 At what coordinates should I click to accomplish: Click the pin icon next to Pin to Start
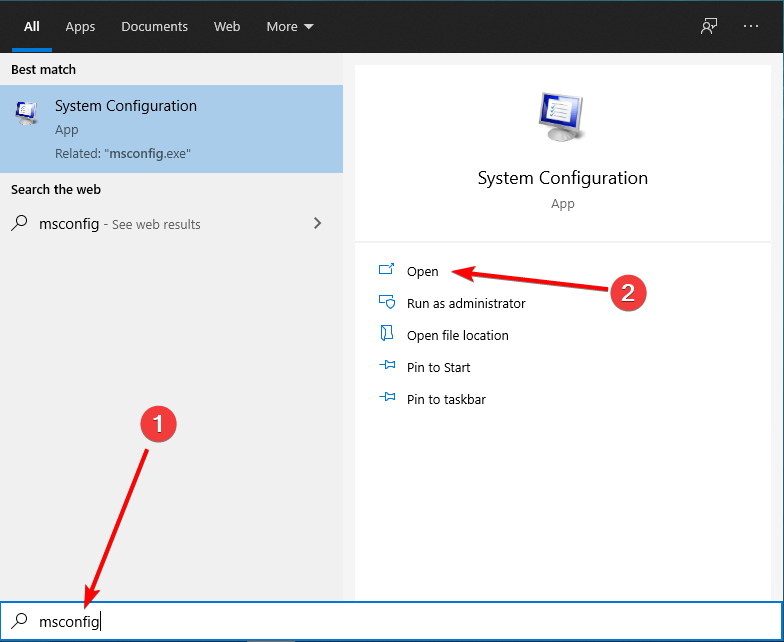pyautogui.click(x=387, y=367)
